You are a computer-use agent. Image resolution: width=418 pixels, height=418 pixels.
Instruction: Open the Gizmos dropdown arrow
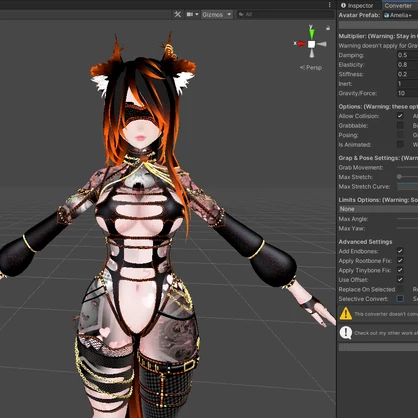coord(229,14)
